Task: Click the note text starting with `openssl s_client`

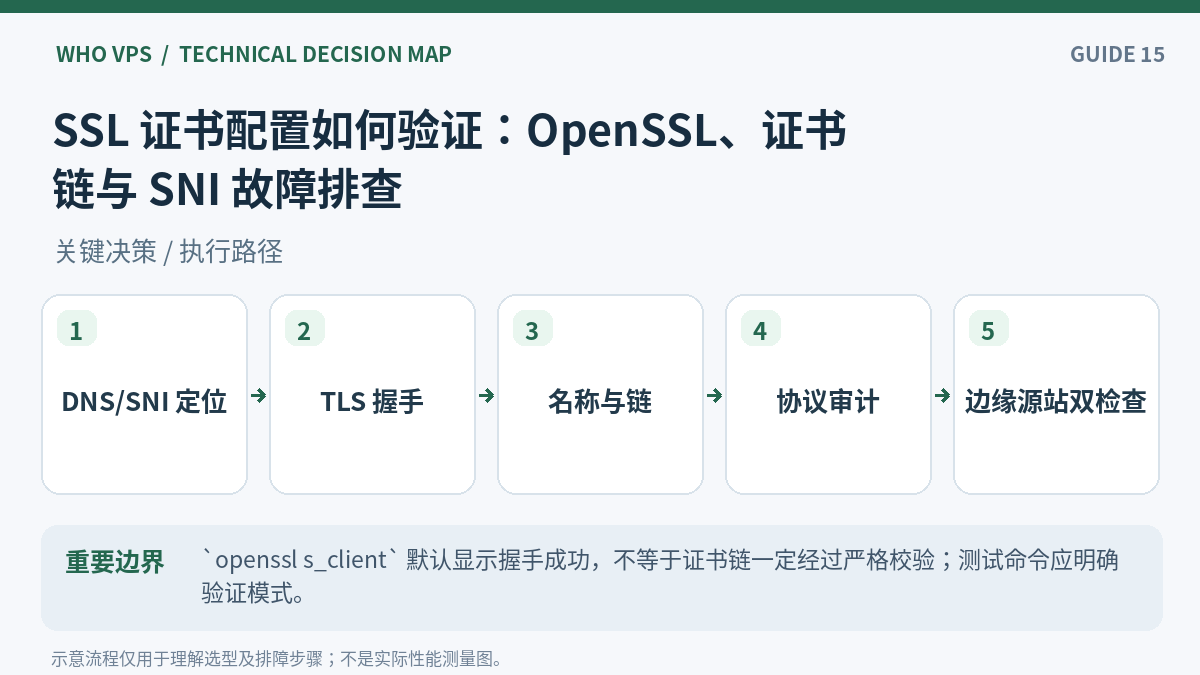Action: (660, 577)
